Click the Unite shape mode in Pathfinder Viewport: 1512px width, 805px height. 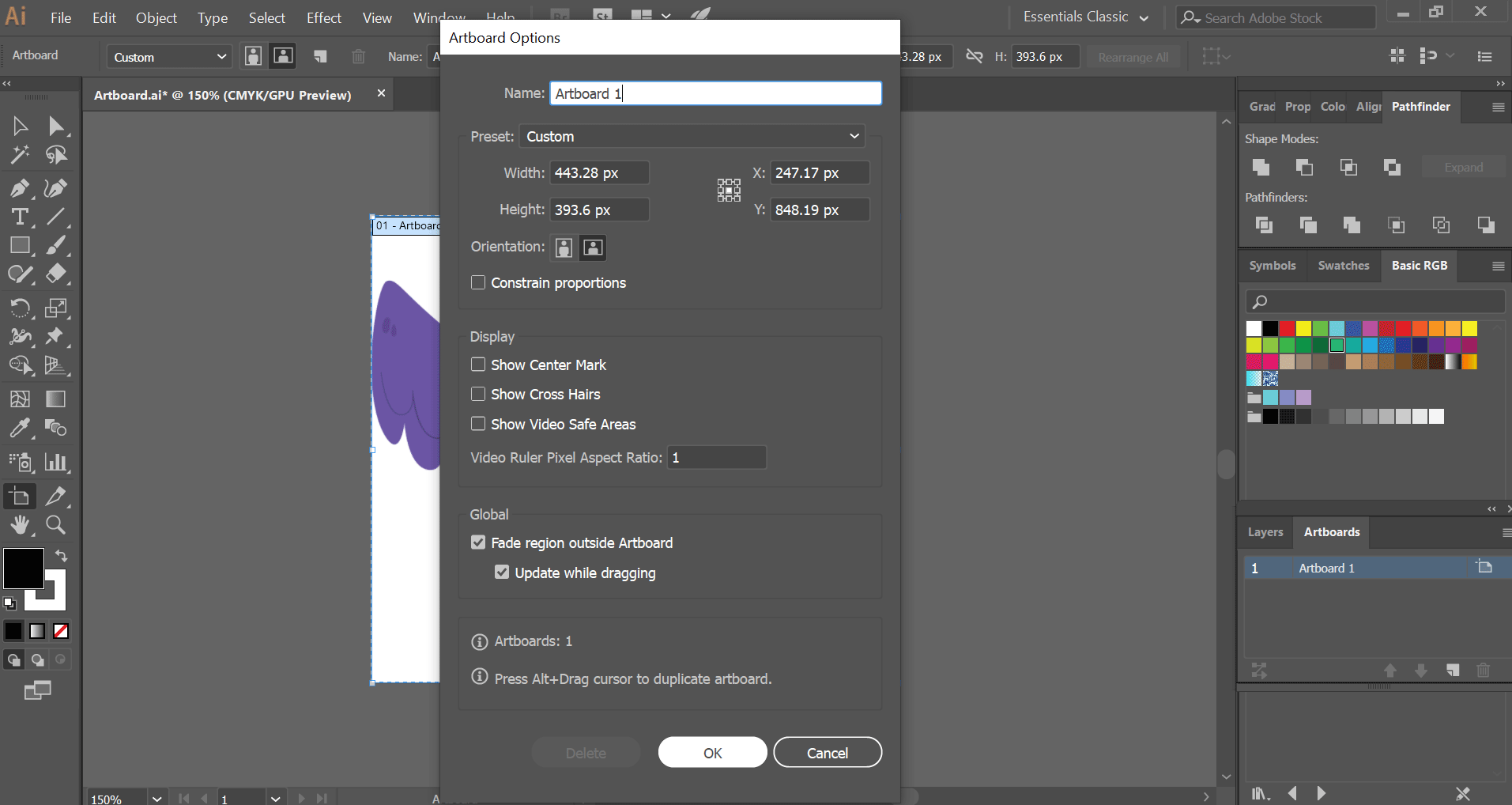1260,167
